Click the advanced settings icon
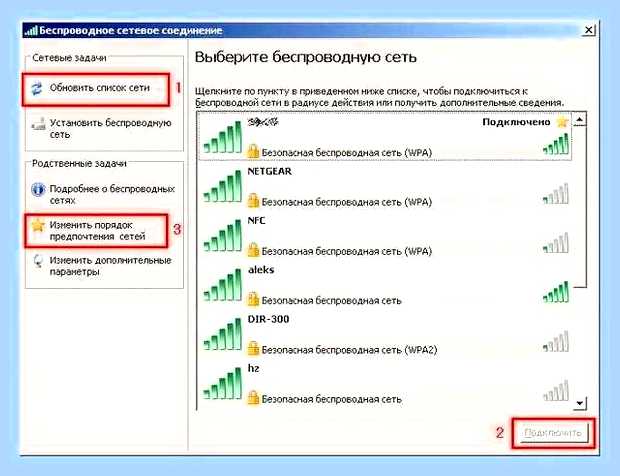 coord(38,261)
